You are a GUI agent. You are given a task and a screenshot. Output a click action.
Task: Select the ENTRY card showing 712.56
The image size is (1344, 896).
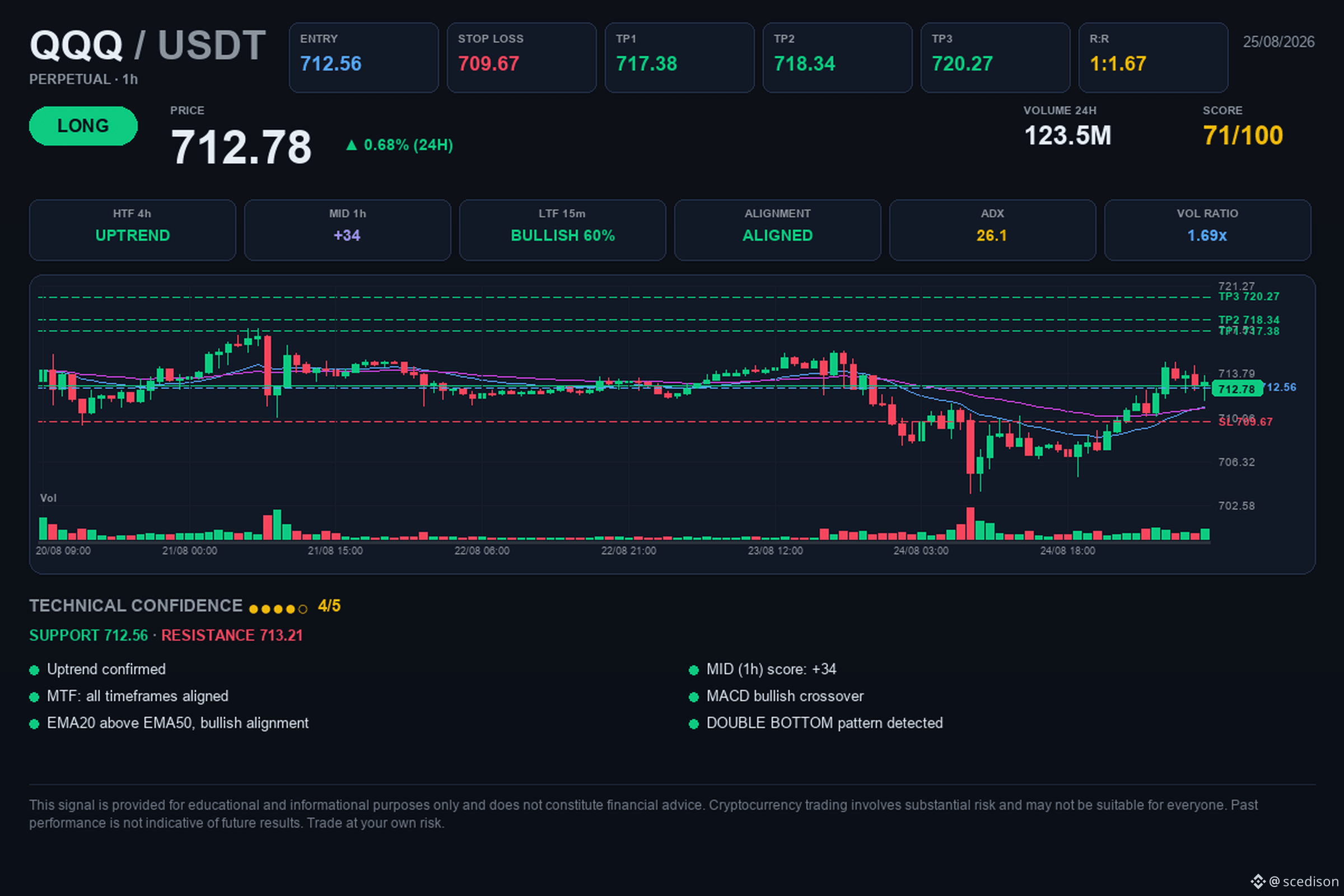tap(363, 57)
